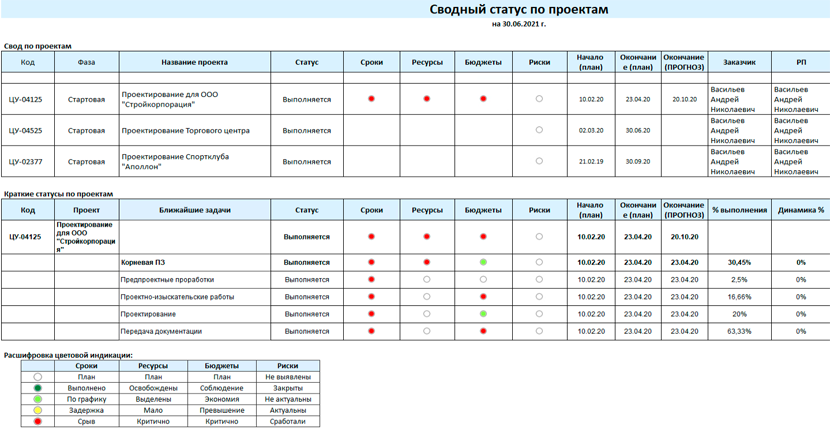Click legend yellow circle beside Задержка
Screen dimensions: 830x430
coord(38,410)
